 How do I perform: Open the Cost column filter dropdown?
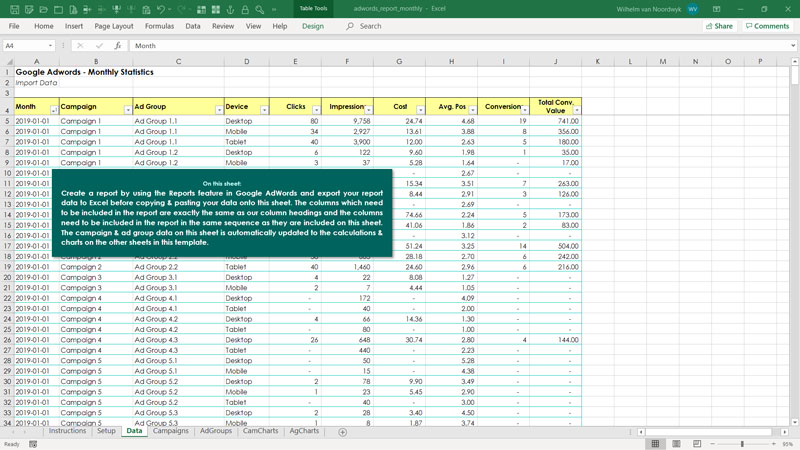click(420, 110)
